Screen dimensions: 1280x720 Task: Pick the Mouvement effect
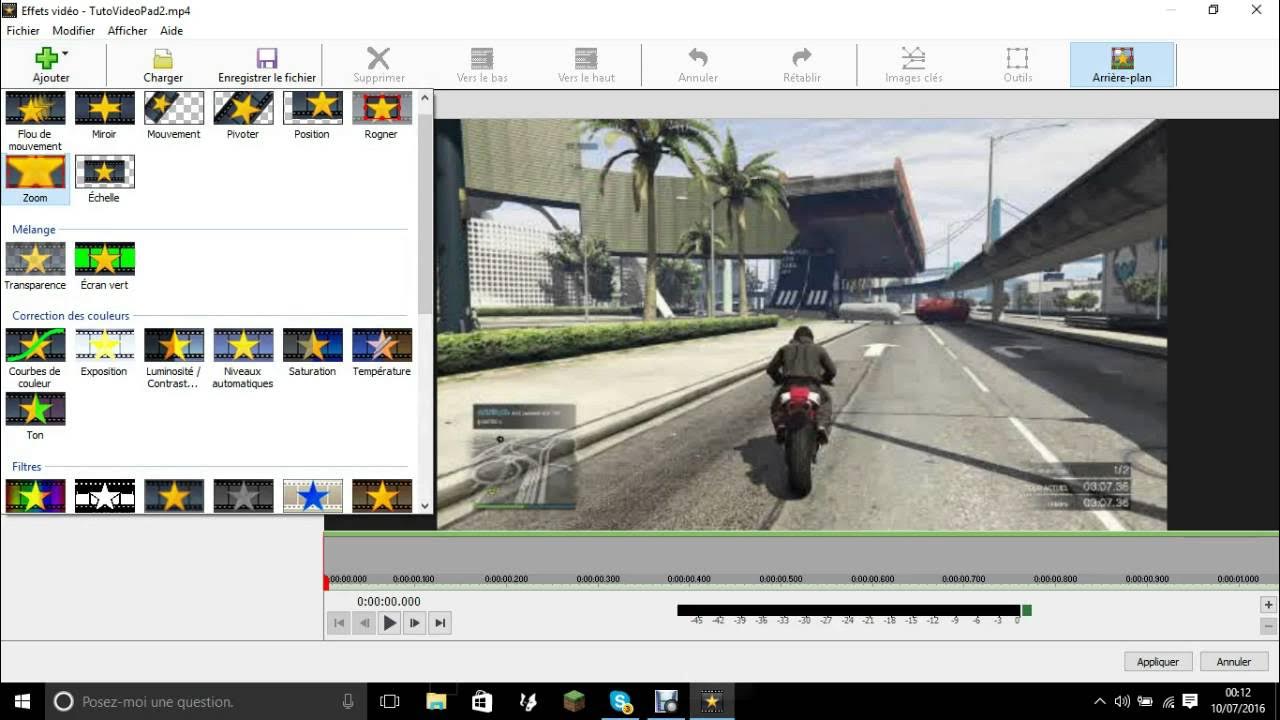coord(174,116)
